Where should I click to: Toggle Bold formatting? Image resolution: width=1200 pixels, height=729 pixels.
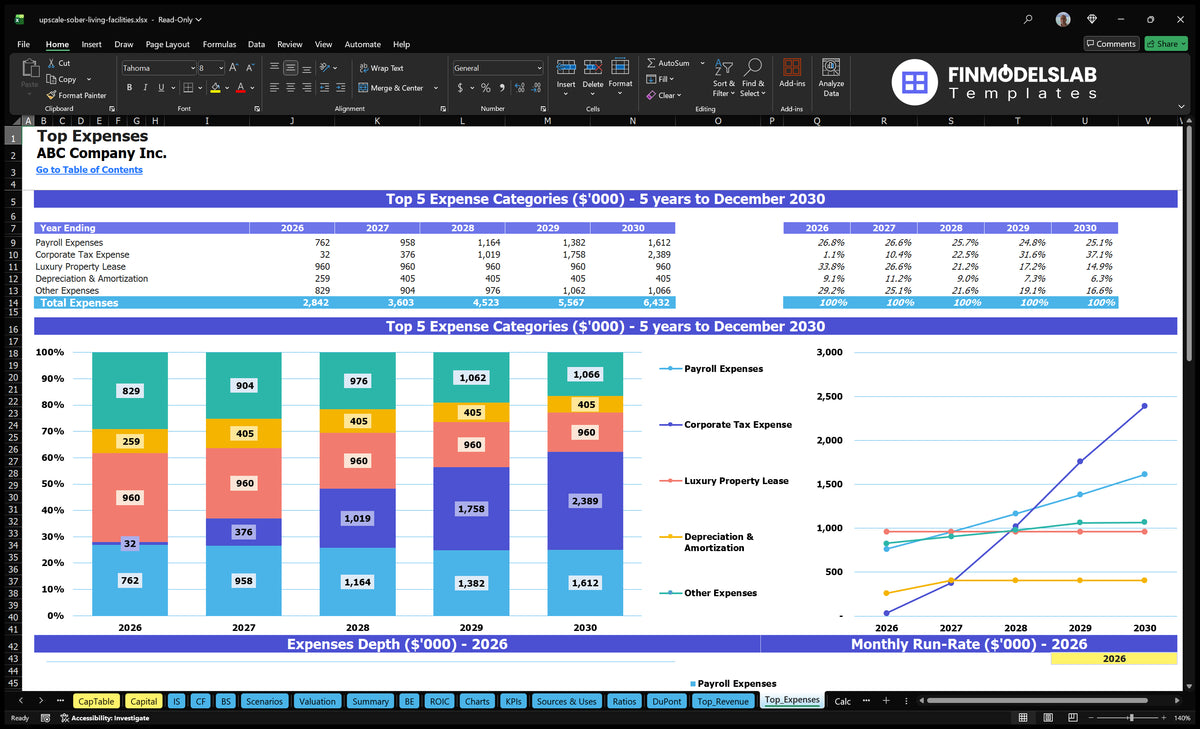point(130,88)
